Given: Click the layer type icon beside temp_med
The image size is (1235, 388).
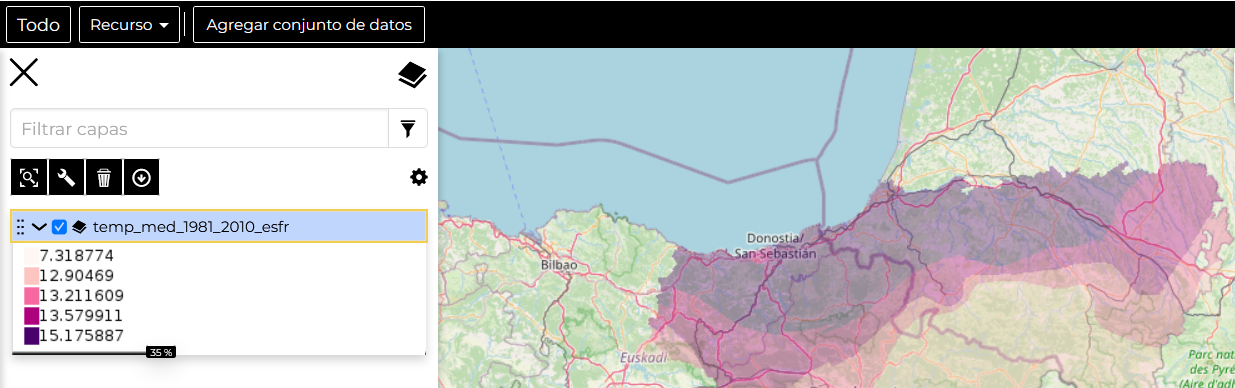Looking at the screenshot, I should tap(79, 227).
